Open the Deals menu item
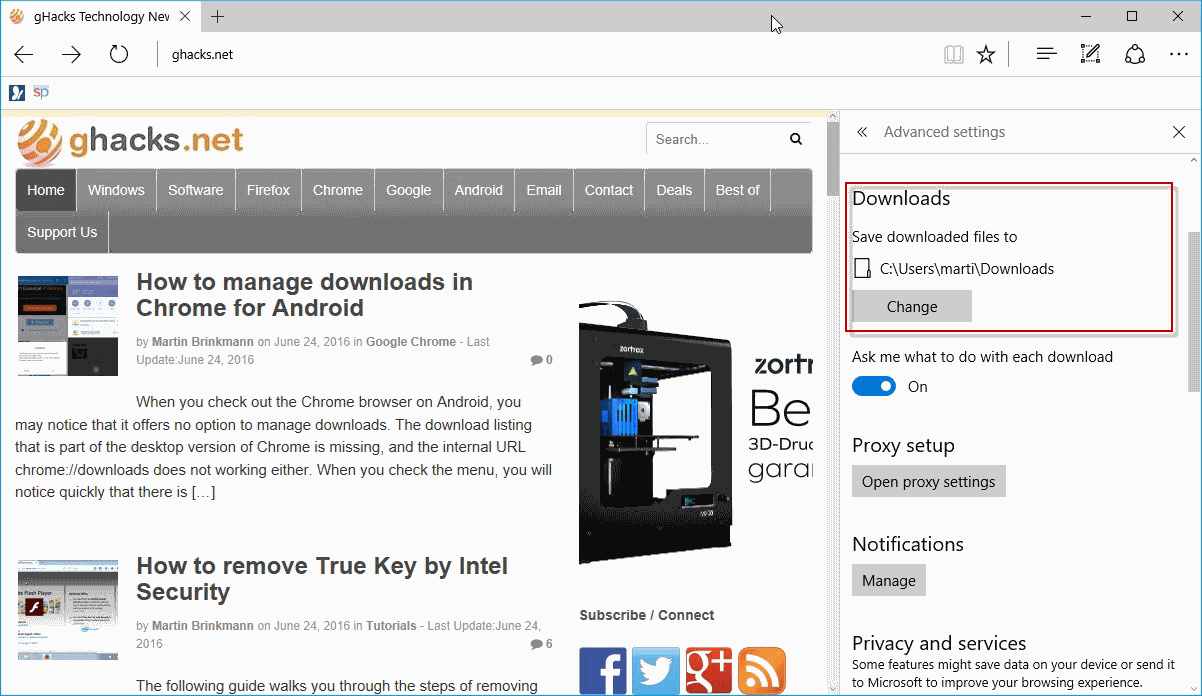Viewport: 1202px width, 696px height. point(674,190)
